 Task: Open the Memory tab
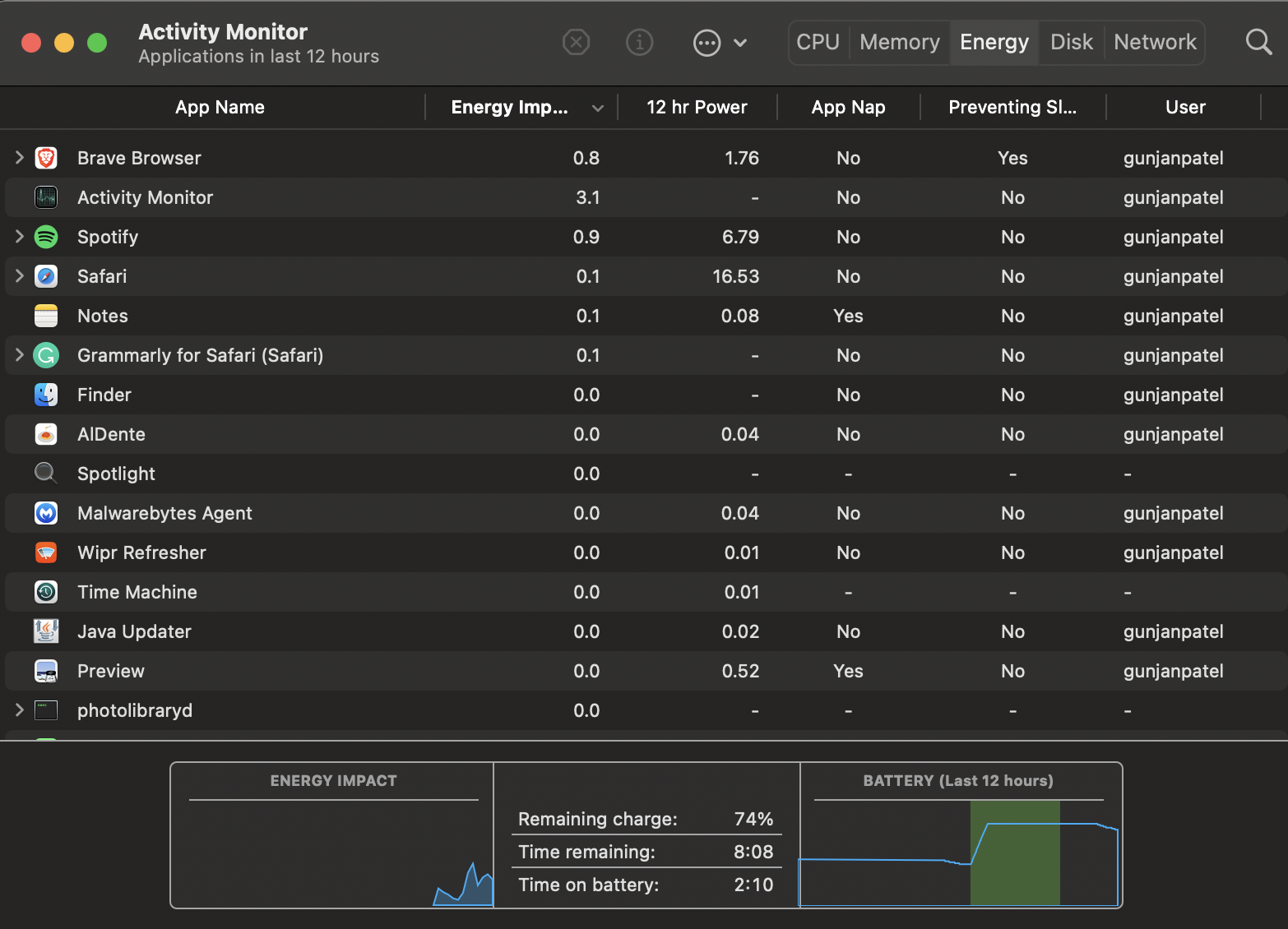coord(899,42)
